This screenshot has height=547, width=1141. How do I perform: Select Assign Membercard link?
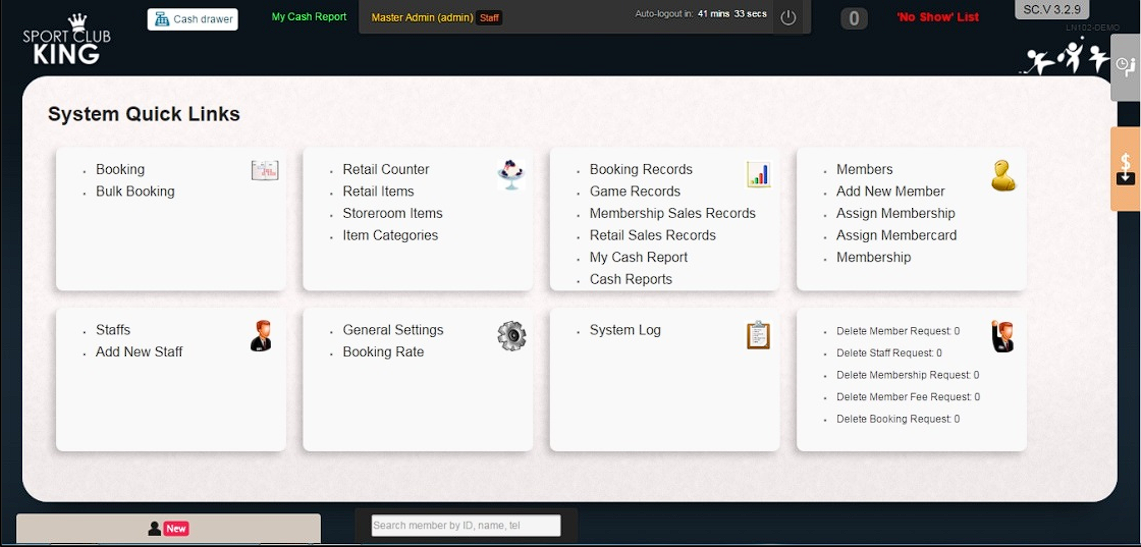pyautogui.click(x=896, y=235)
